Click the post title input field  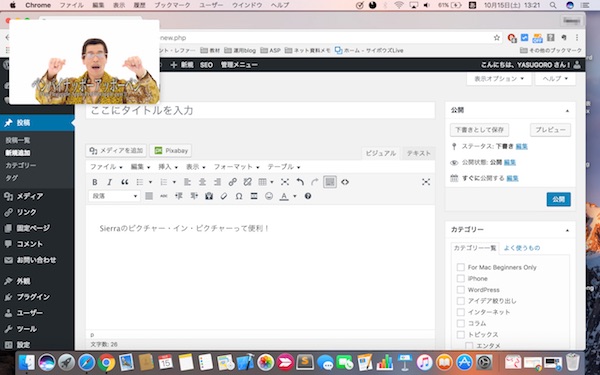[260, 111]
